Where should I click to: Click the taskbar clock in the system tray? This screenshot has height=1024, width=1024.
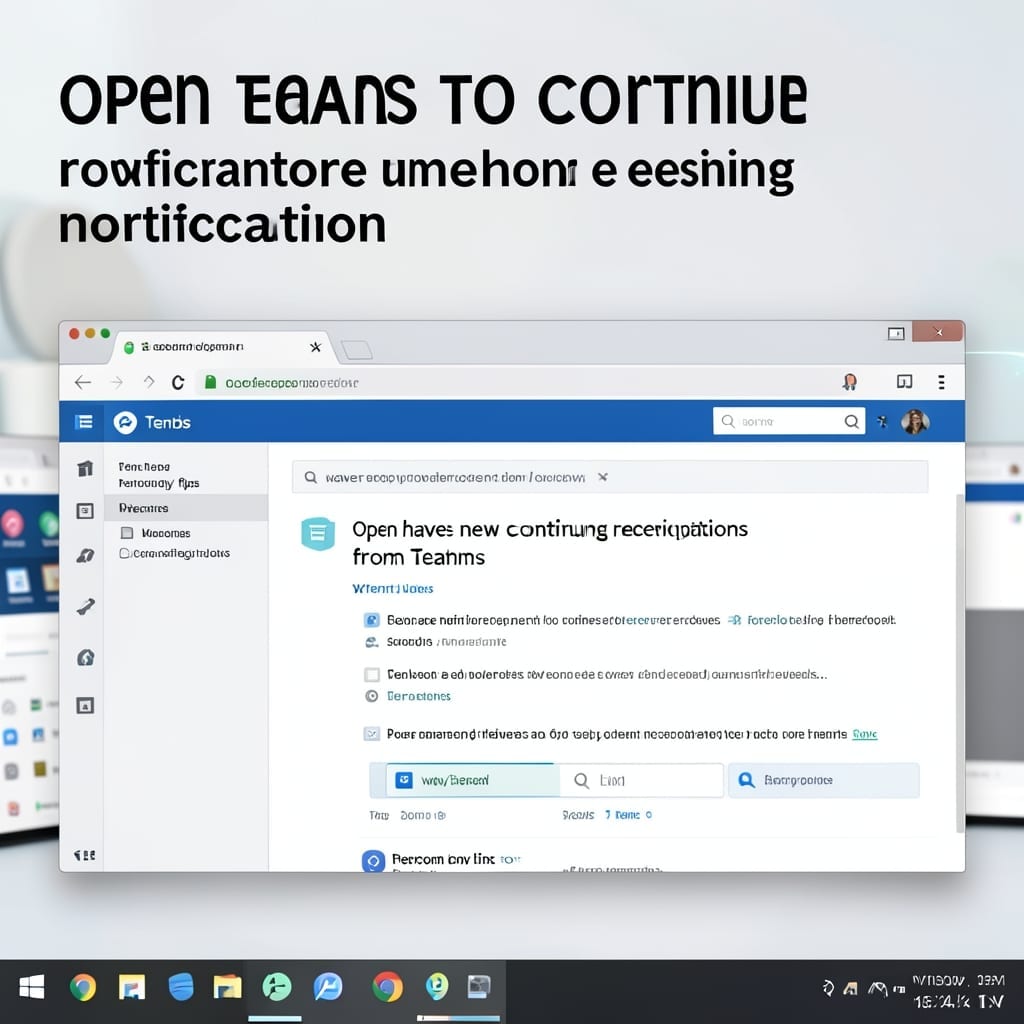point(958,991)
